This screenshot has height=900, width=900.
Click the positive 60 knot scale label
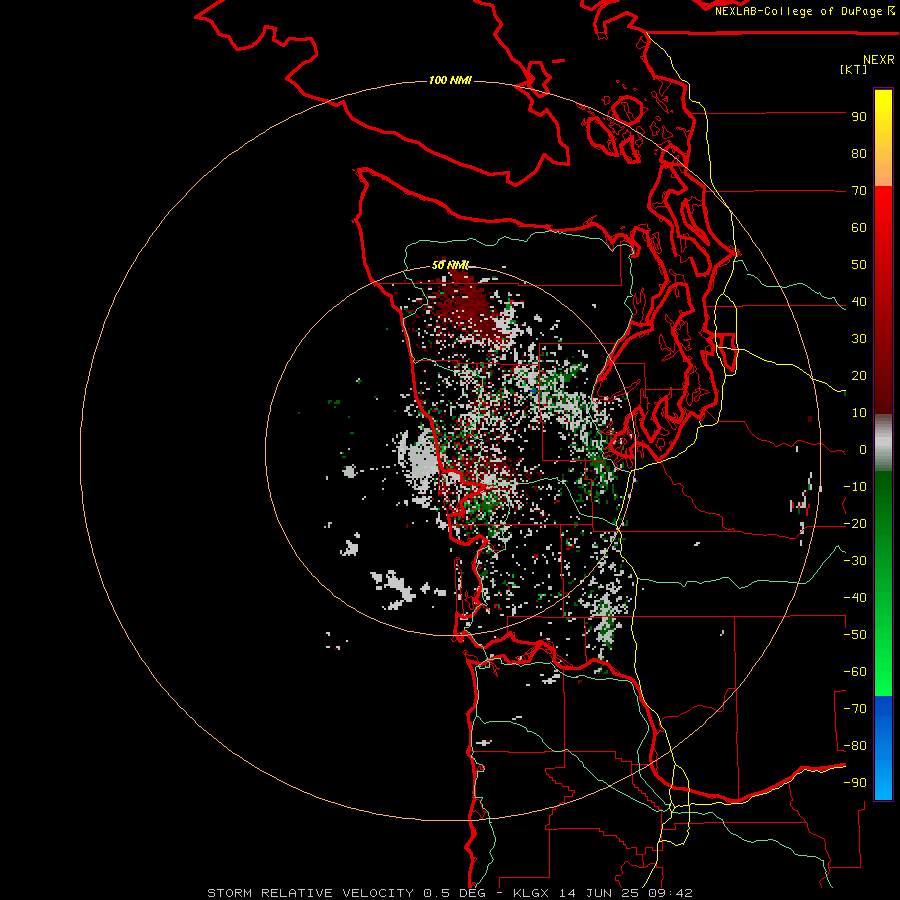tap(859, 228)
